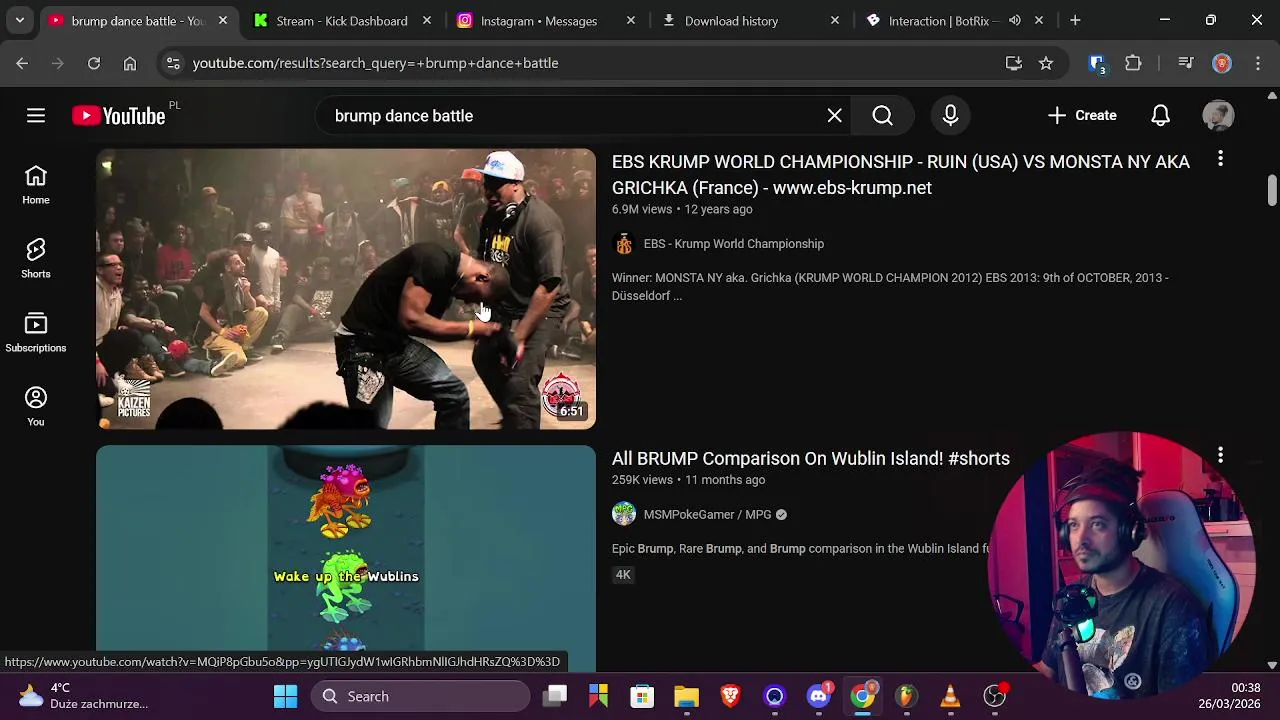View site information icon in address bar
The width and height of the screenshot is (1280, 720).
tap(173, 63)
